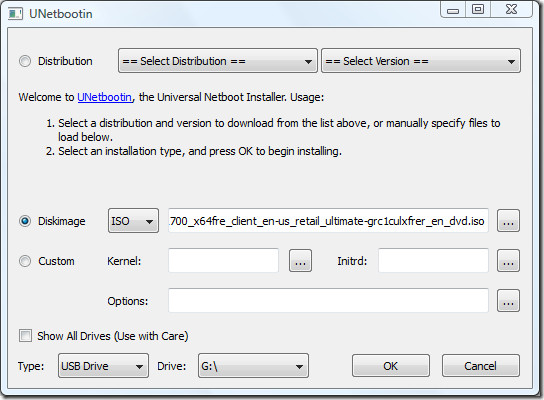544x400 pixels.
Task: Click the 'Distribution' label text
Action: coord(65,61)
